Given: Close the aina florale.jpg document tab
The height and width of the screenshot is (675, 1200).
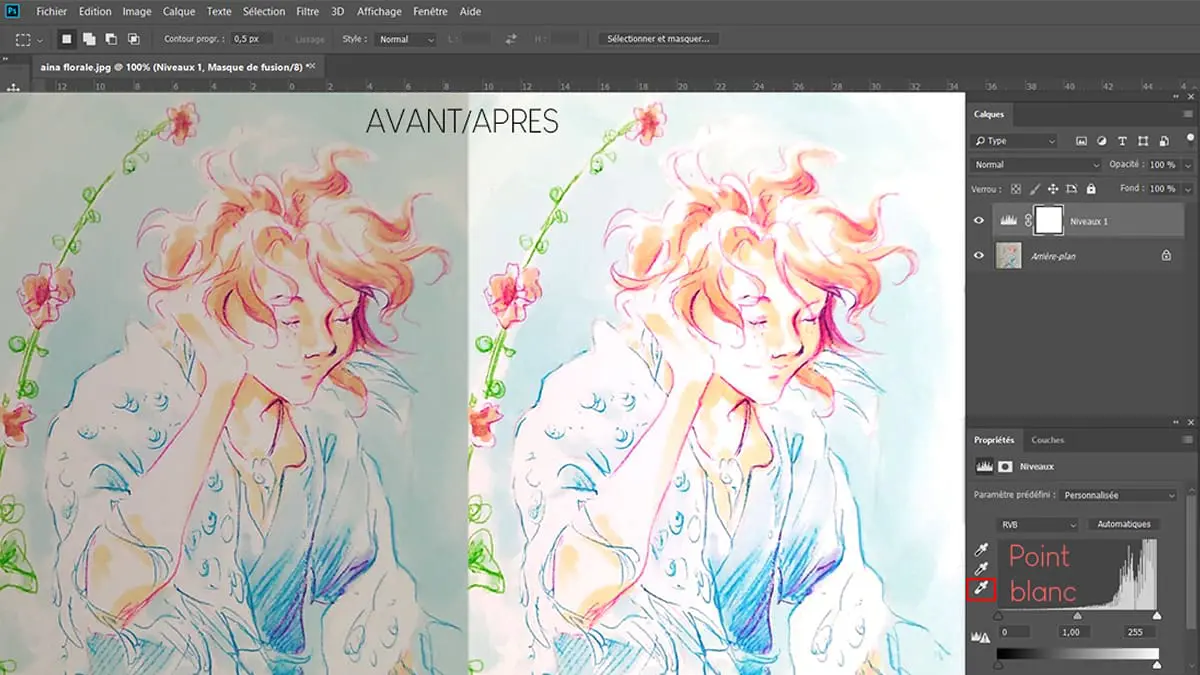Looking at the screenshot, I should [311, 65].
